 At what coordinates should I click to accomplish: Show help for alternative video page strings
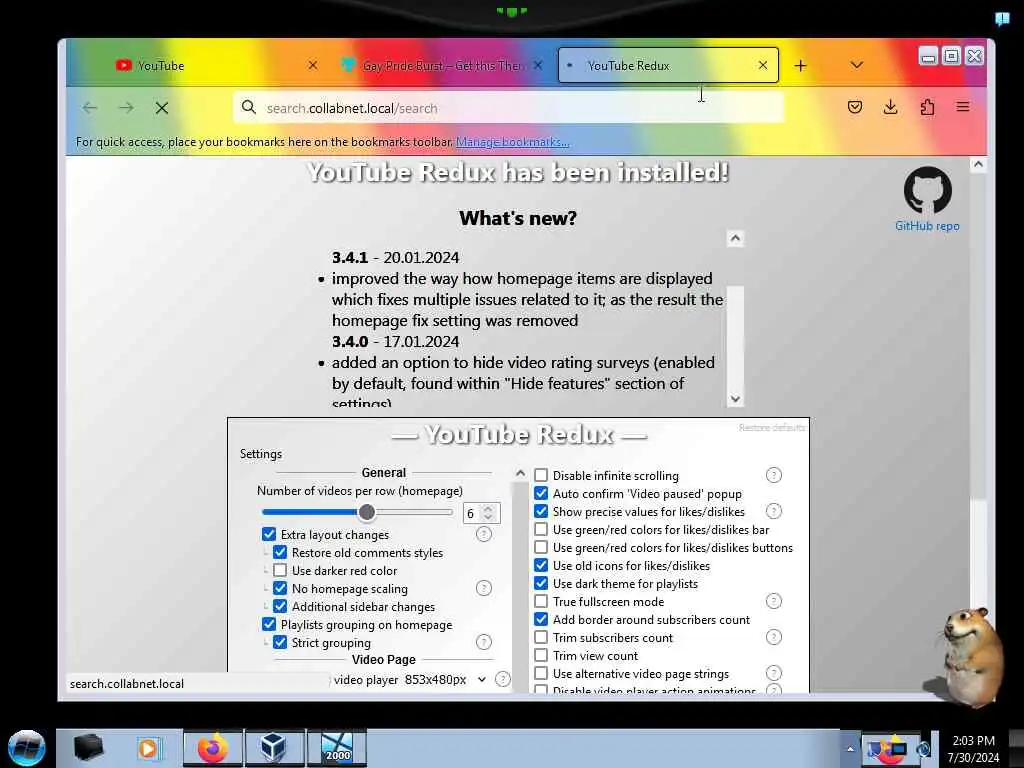pos(773,673)
